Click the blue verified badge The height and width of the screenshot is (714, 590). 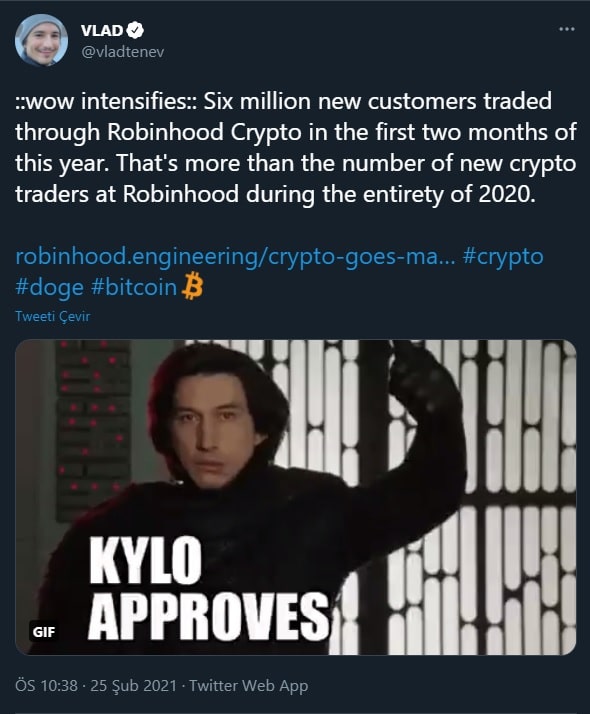click(x=135, y=30)
